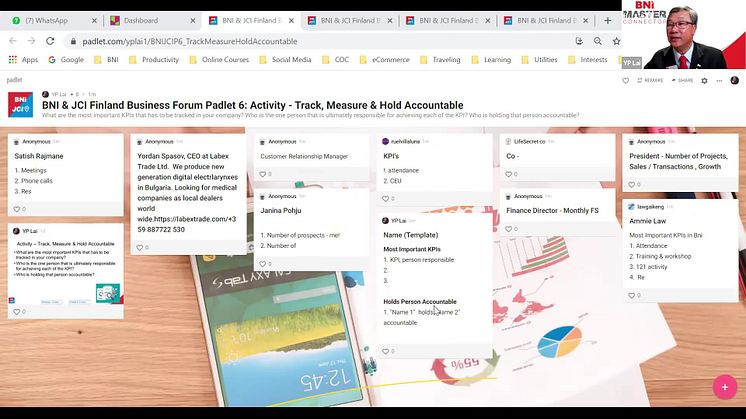Open the Productivity bookmarks folder
This screenshot has height=419, width=746.
[154, 59]
